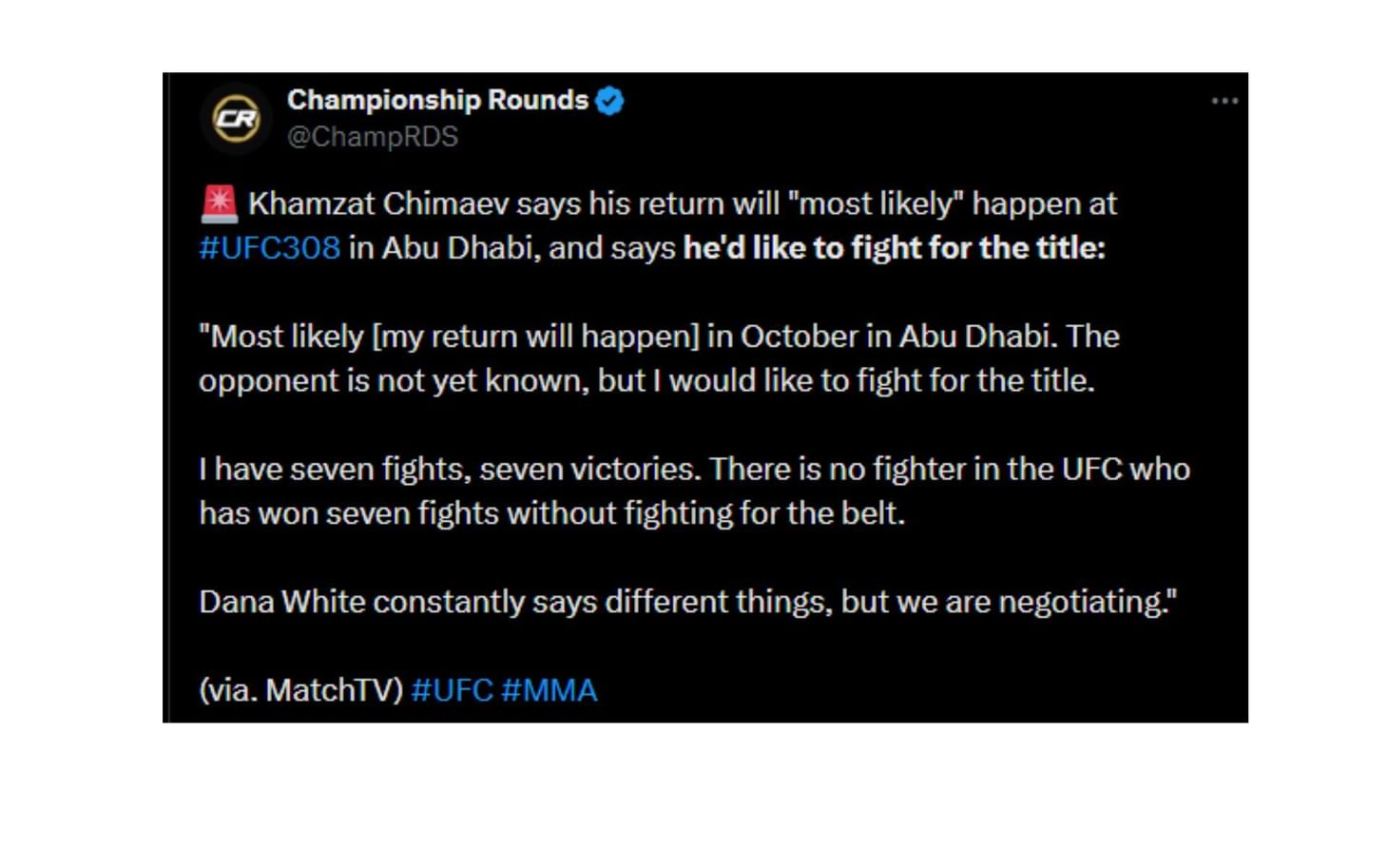Click the #UFC hashtag

[x=453, y=690]
